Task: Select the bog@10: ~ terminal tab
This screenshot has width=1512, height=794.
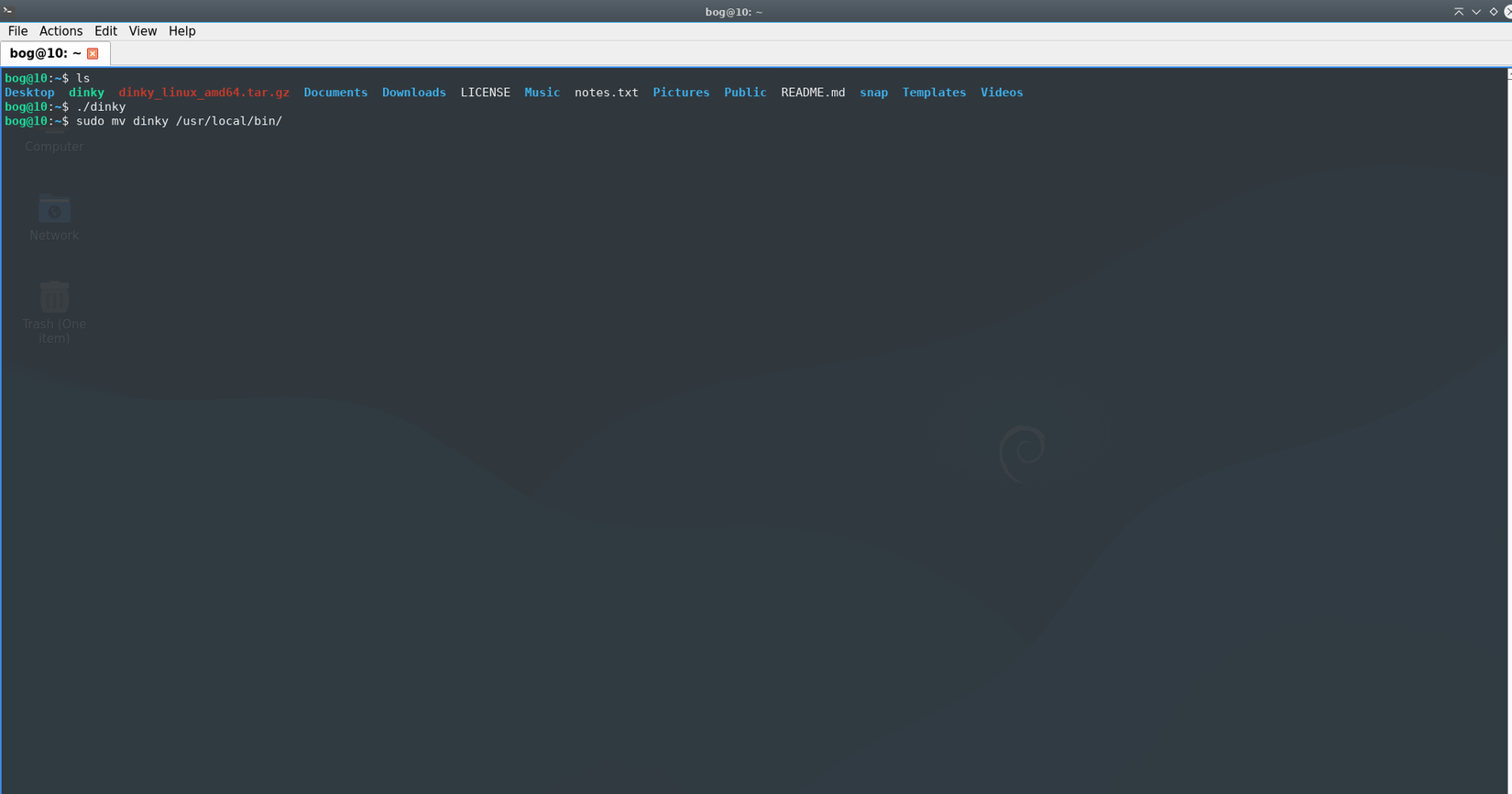Action: point(45,53)
